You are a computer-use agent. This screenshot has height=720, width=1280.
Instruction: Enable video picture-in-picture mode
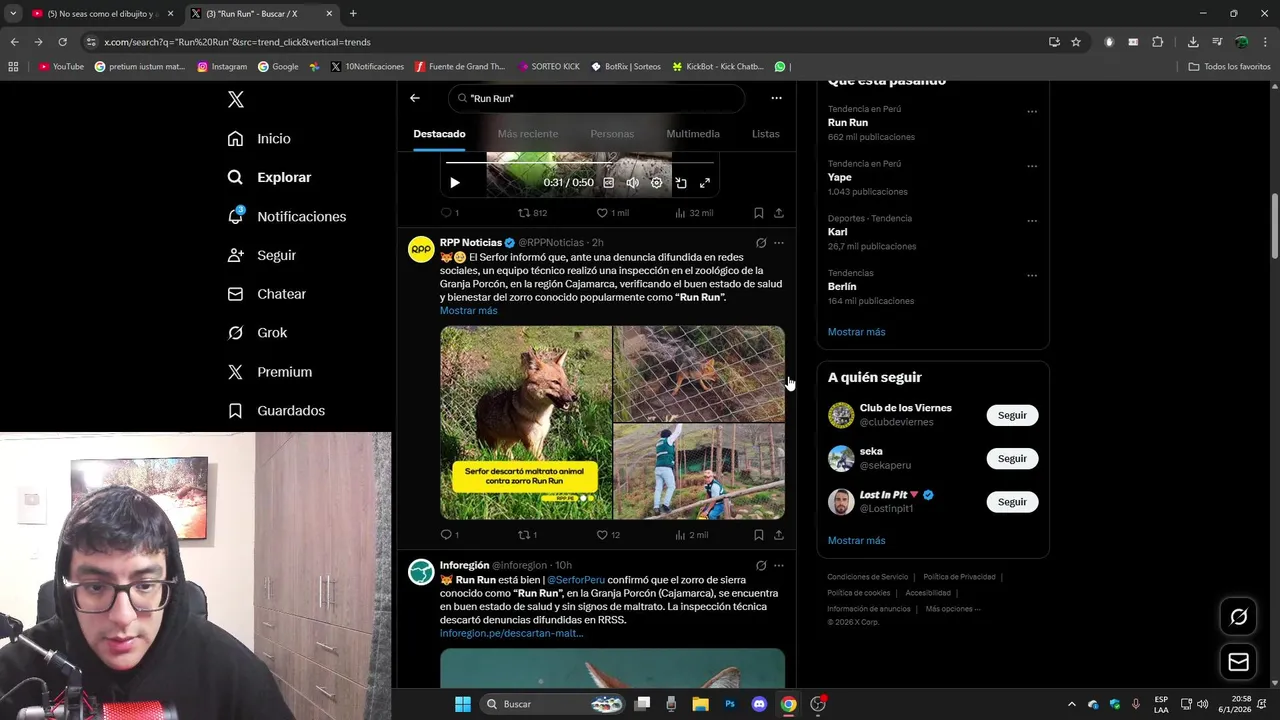[681, 183]
